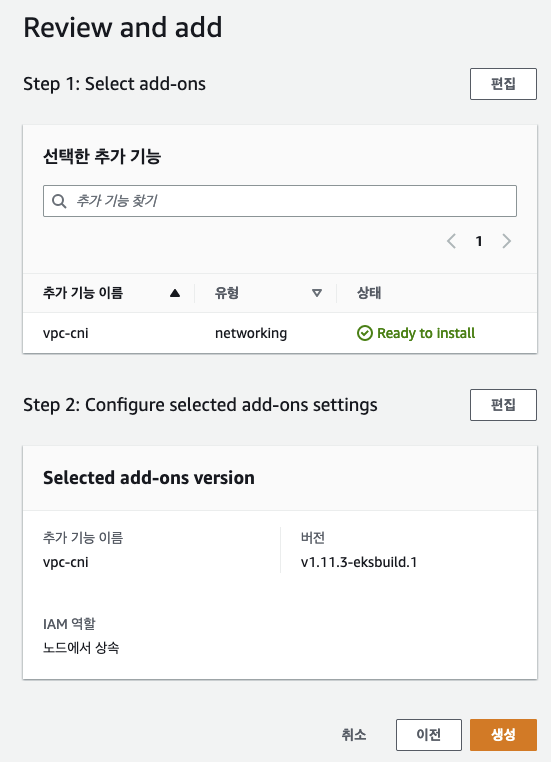Focus the 추가 기능 찾기 search field

[279, 201]
